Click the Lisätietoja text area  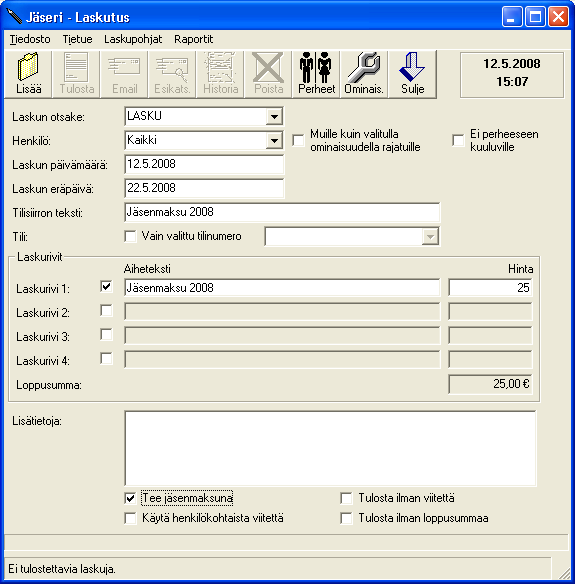coord(330,448)
